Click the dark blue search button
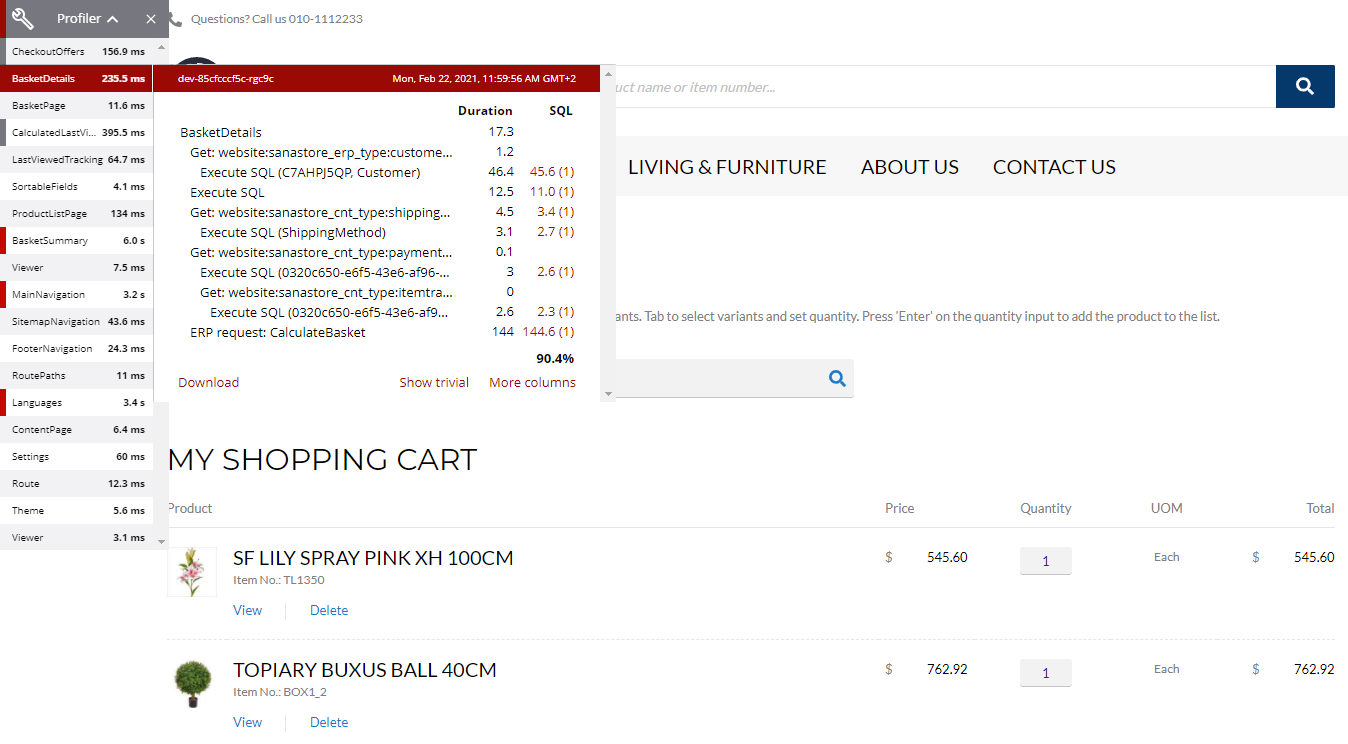This screenshot has width=1348, height=744. tap(1305, 86)
